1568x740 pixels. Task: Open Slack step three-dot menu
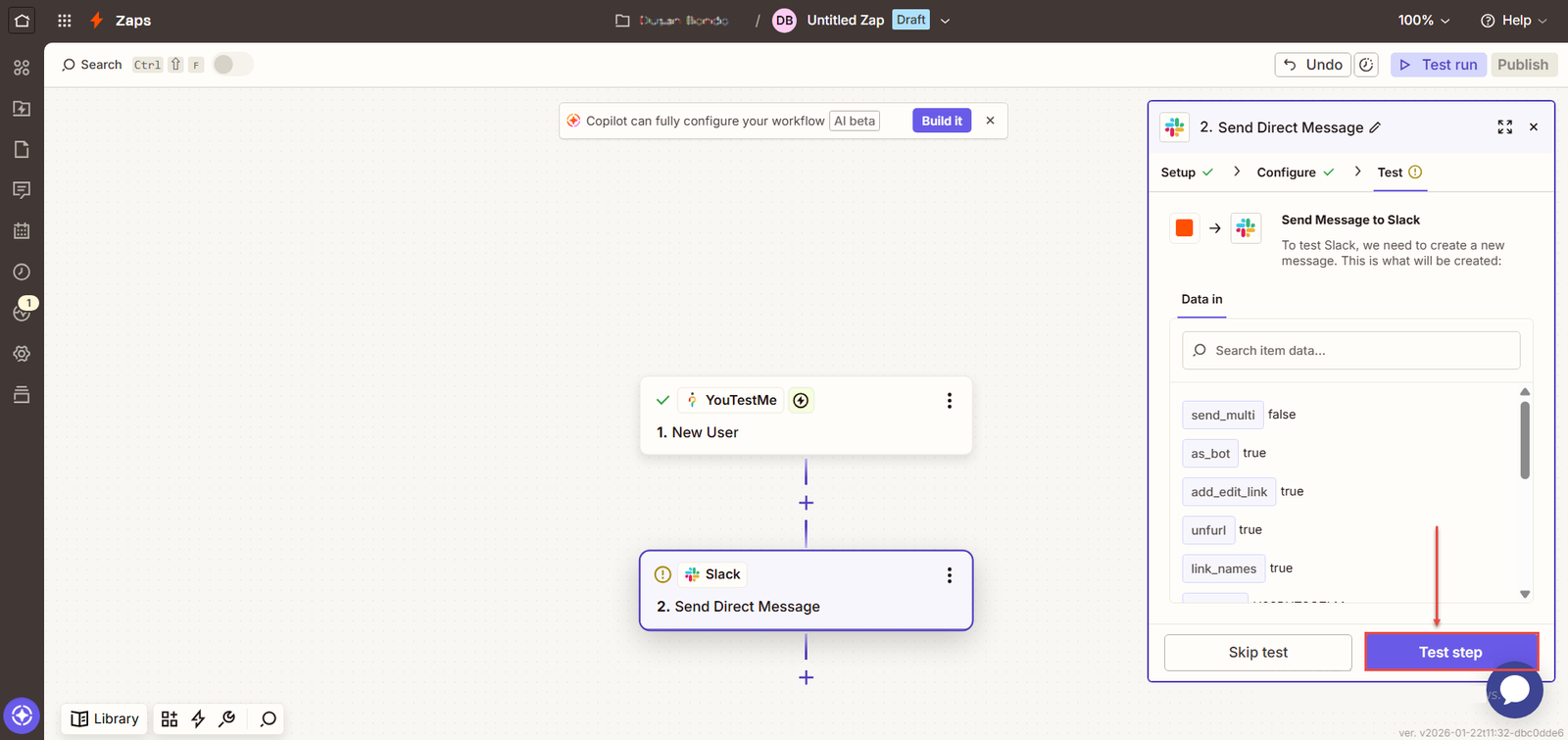(x=949, y=575)
